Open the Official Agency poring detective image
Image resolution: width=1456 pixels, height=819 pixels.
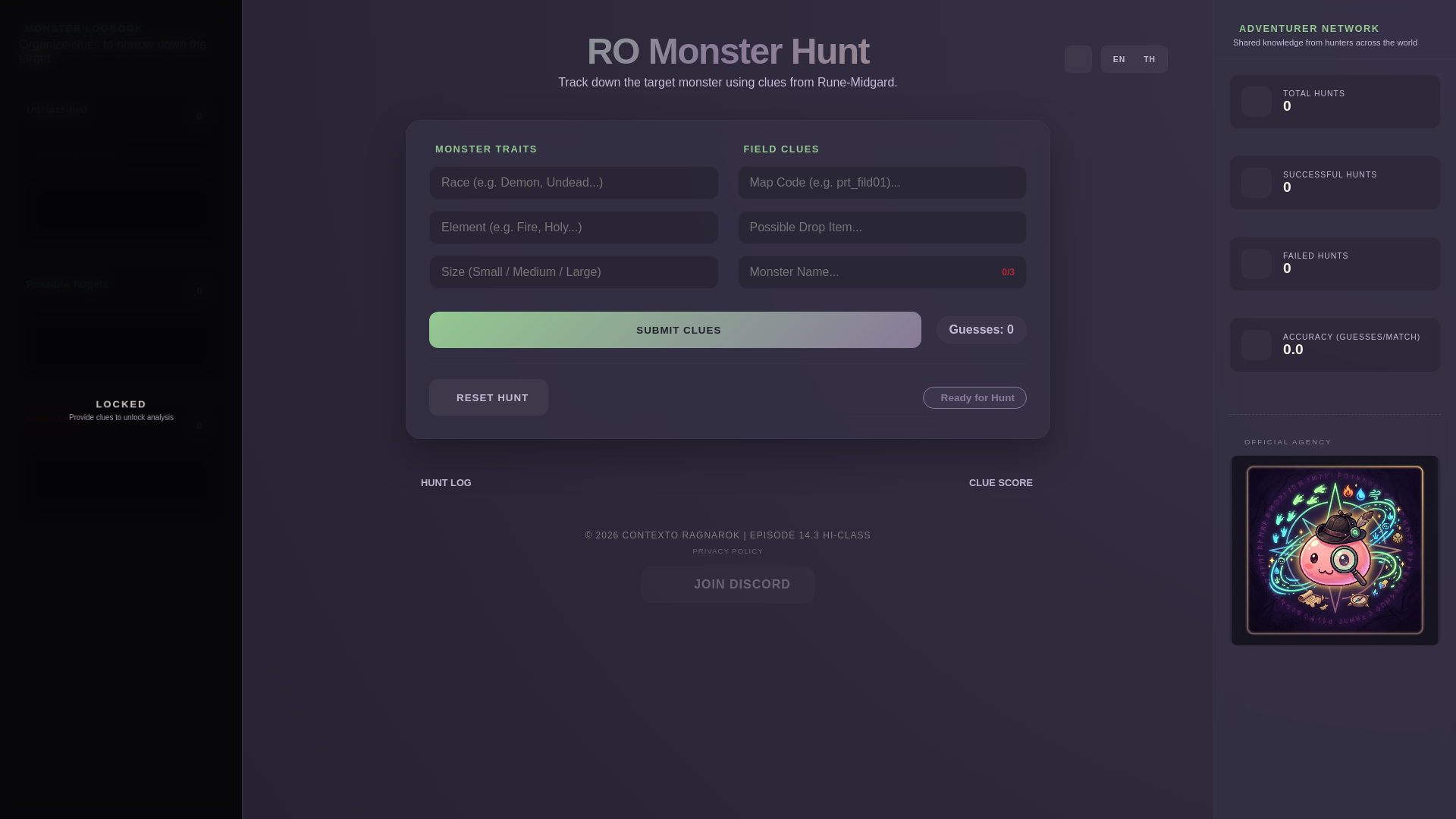click(x=1335, y=551)
